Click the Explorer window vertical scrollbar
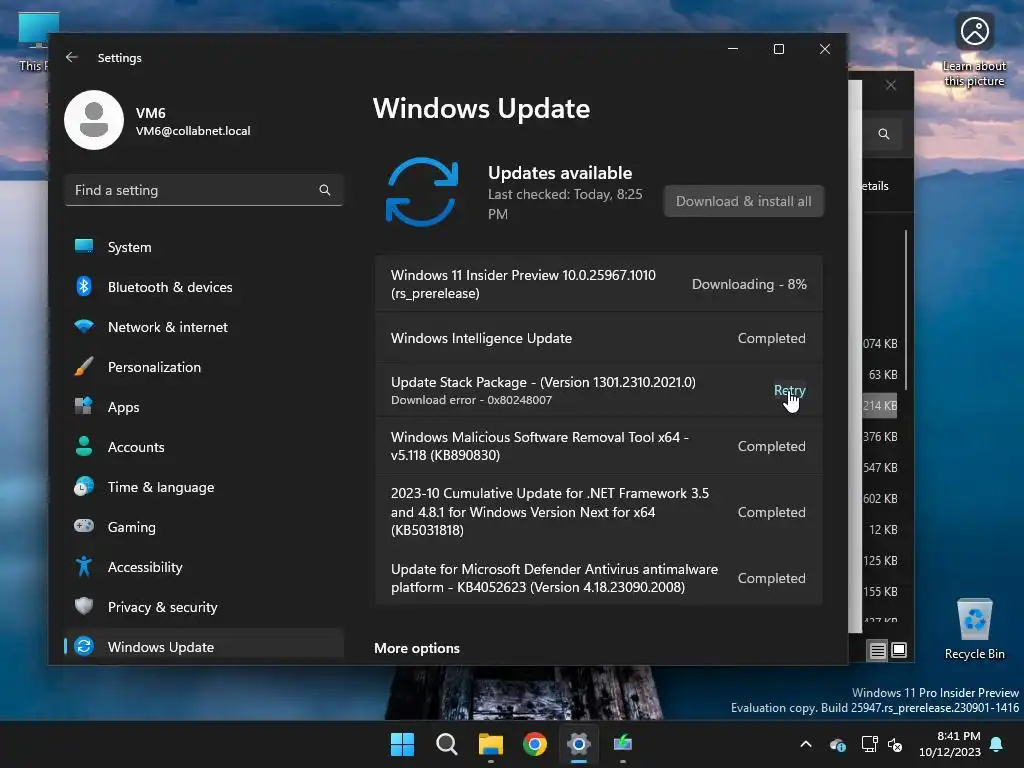The image size is (1024, 768). pyautogui.click(x=906, y=310)
